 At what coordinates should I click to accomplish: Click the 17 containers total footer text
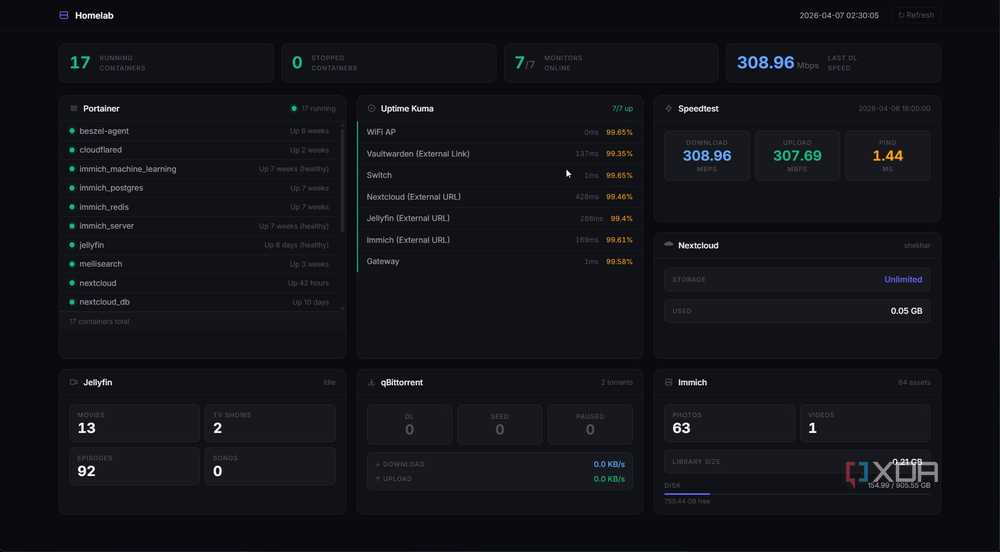pyautogui.click(x=99, y=322)
